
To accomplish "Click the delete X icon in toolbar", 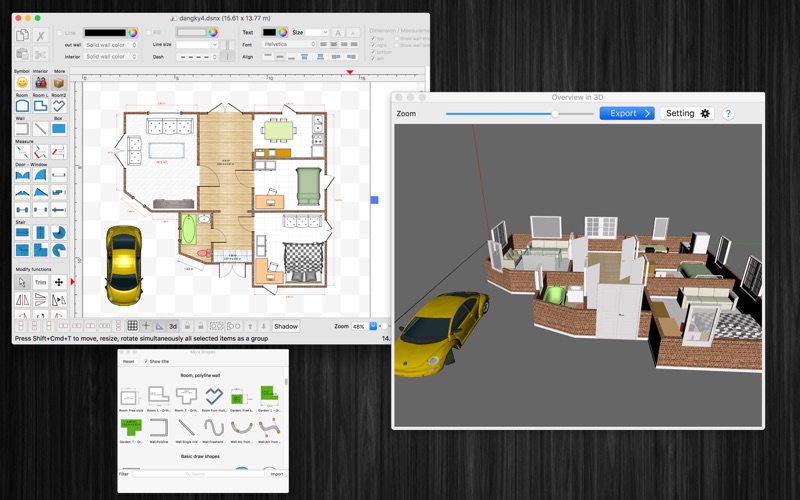I will [40, 35].
